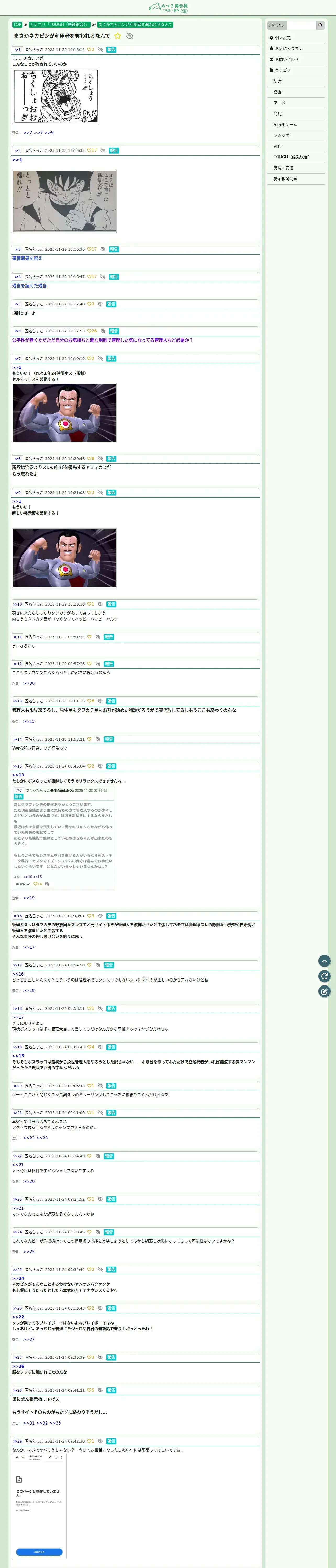The width and height of the screenshot is (336, 1568).
Task: Hide post 2 with eye-slash icon
Action: coord(103,150)
